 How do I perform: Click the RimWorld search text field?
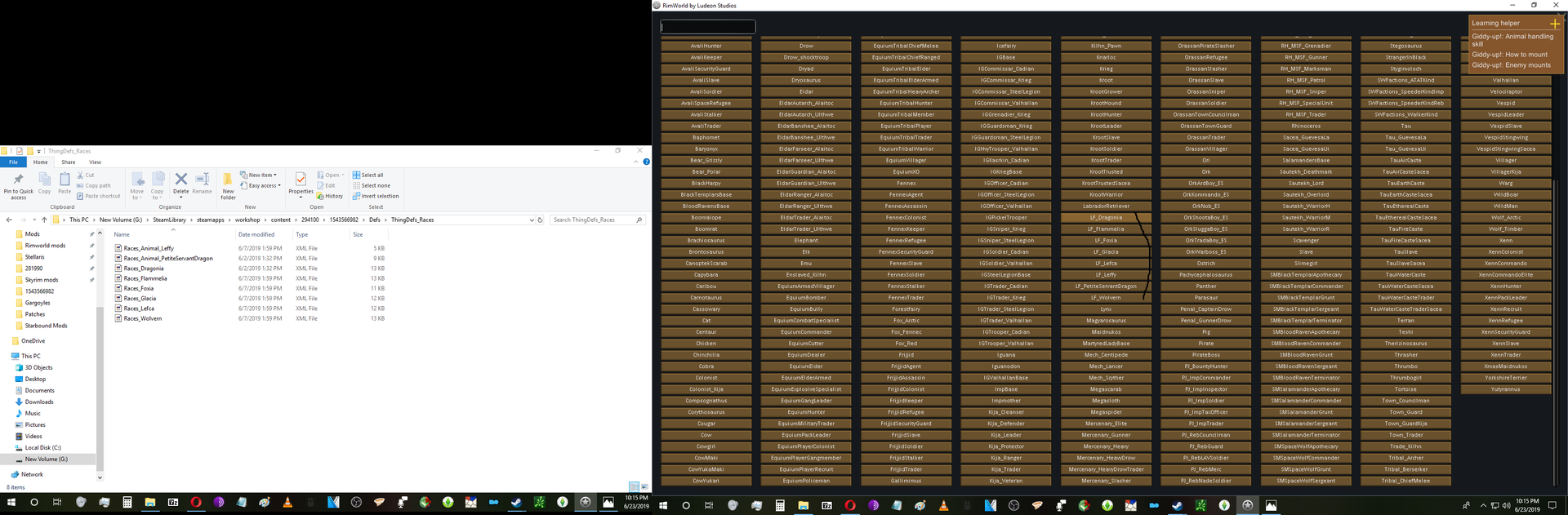tap(708, 27)
